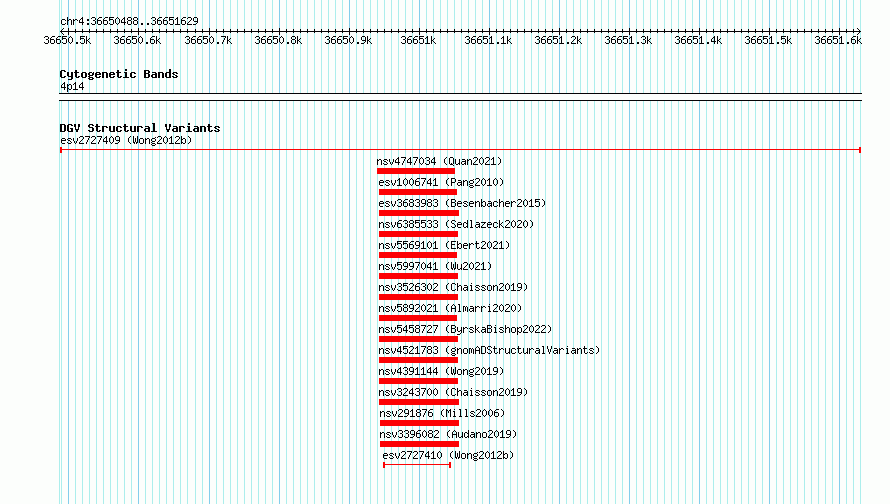Viewport: 890px width, 504px height.
Task: Open the nsv3243700 (Chaisson2019) label
Action: pyautogui.click(x=453, y=392)
